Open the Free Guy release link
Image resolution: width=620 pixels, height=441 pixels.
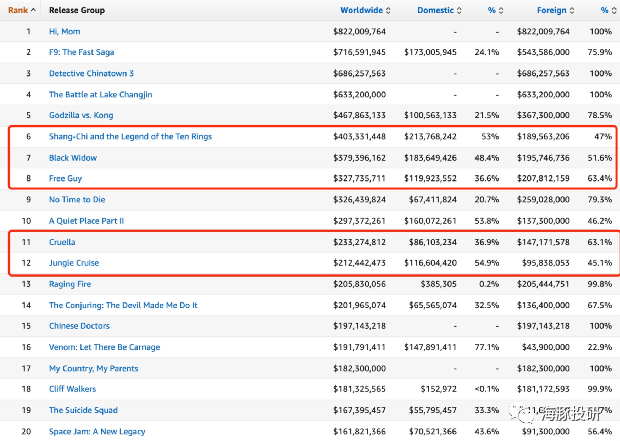click(x=68, y=178)
